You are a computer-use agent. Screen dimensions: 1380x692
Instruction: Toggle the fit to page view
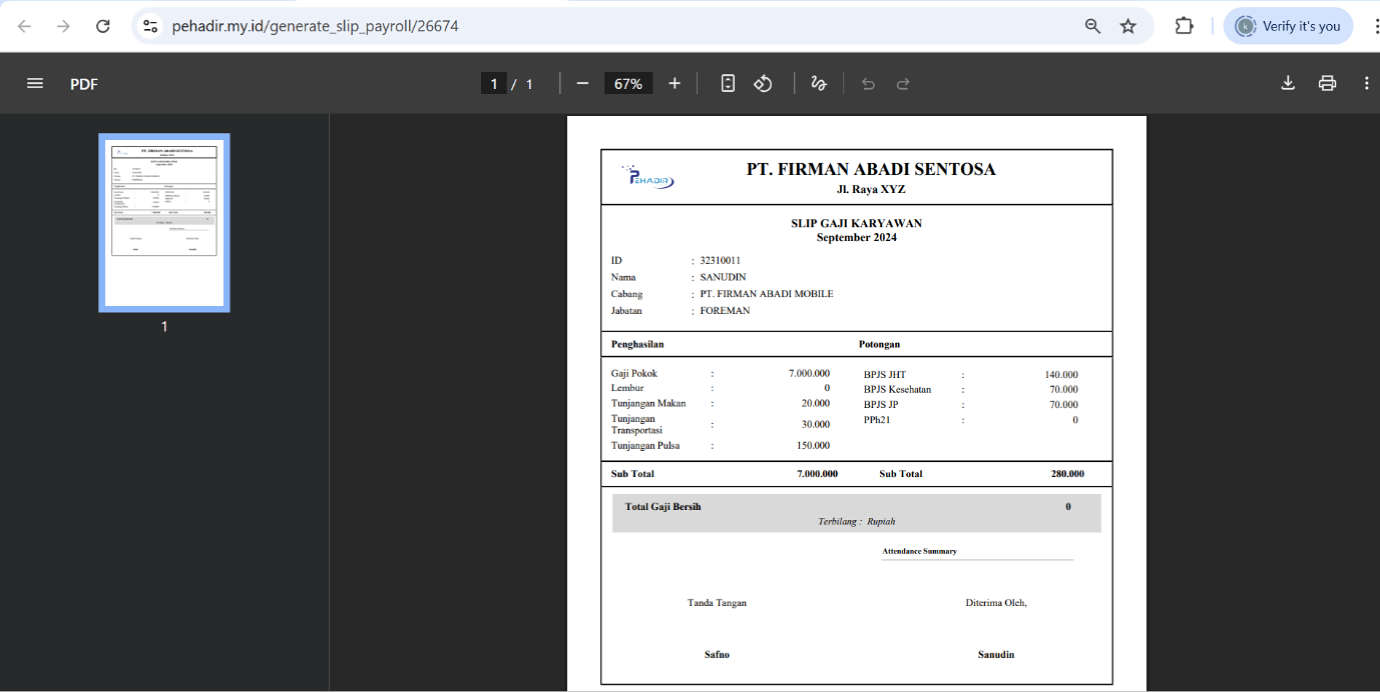727,83
